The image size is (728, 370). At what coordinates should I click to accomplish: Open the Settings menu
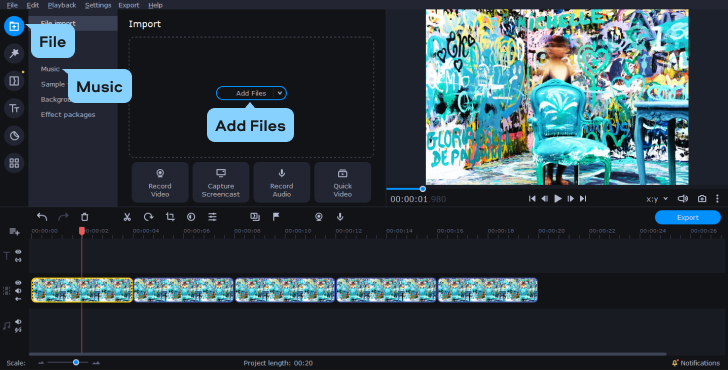tap(98, 5)
